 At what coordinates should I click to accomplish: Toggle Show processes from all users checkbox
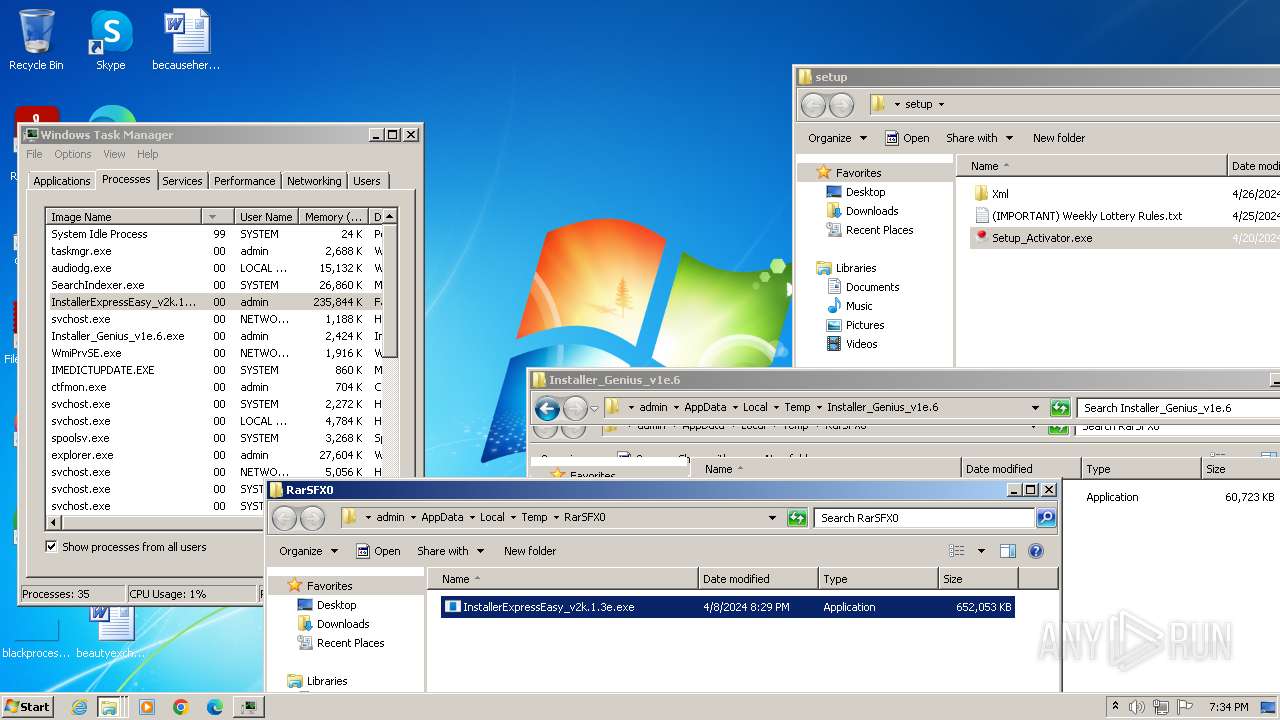(51, 547)
